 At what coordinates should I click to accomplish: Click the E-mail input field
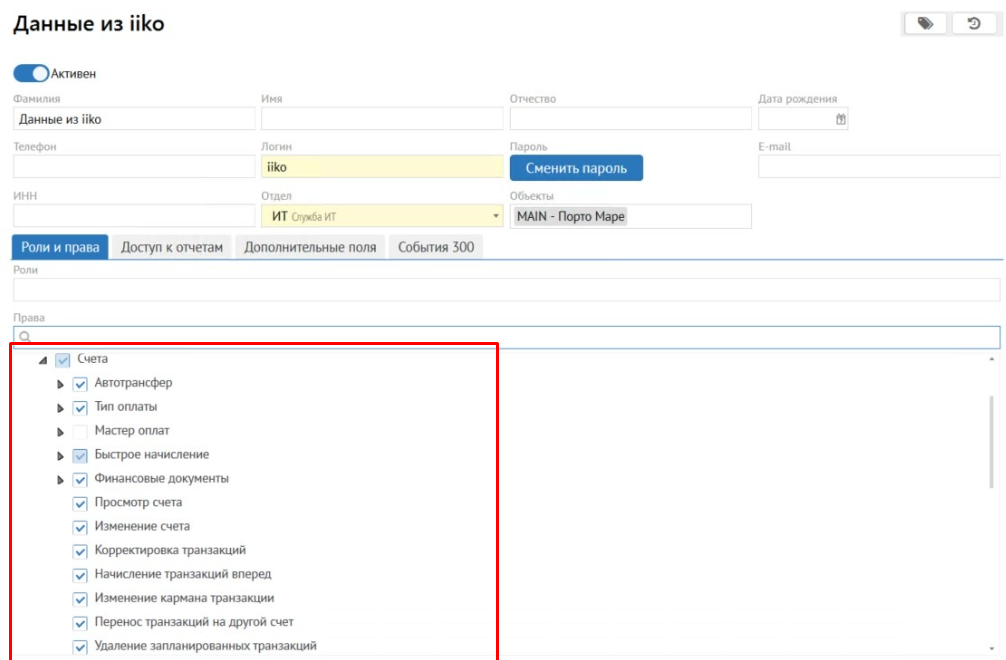[879, 167]
